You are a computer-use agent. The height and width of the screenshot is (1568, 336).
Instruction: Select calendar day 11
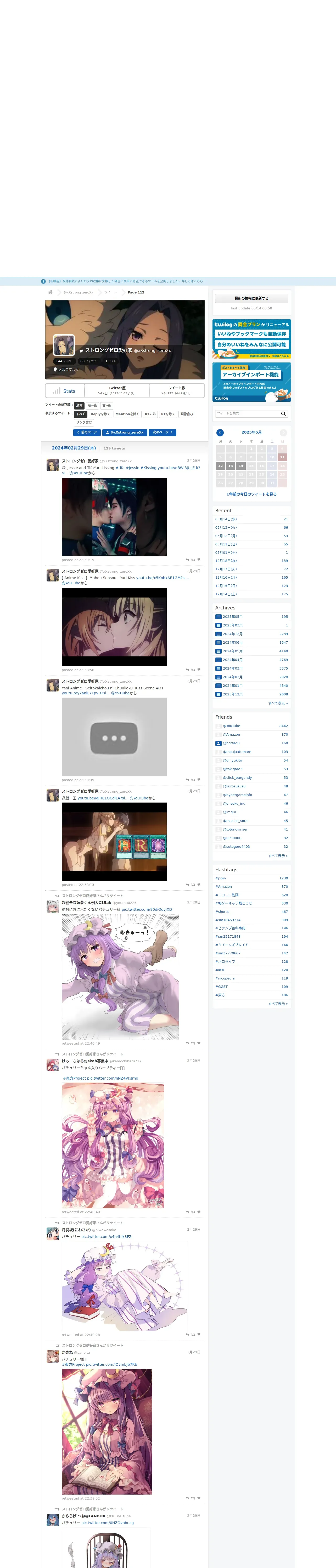282,457
